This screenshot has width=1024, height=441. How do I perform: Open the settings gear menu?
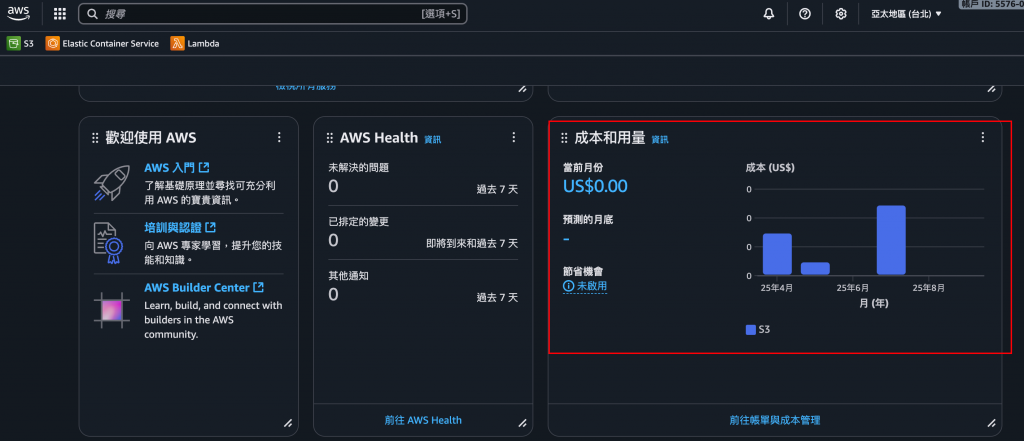(841, 14)
